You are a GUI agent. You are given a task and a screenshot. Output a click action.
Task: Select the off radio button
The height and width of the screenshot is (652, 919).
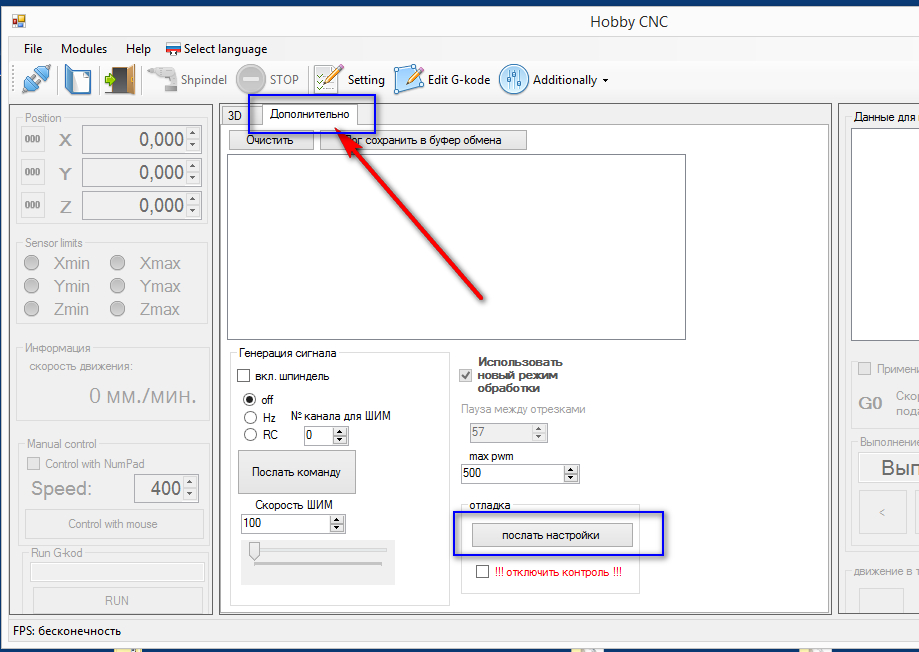coord(250,400)
